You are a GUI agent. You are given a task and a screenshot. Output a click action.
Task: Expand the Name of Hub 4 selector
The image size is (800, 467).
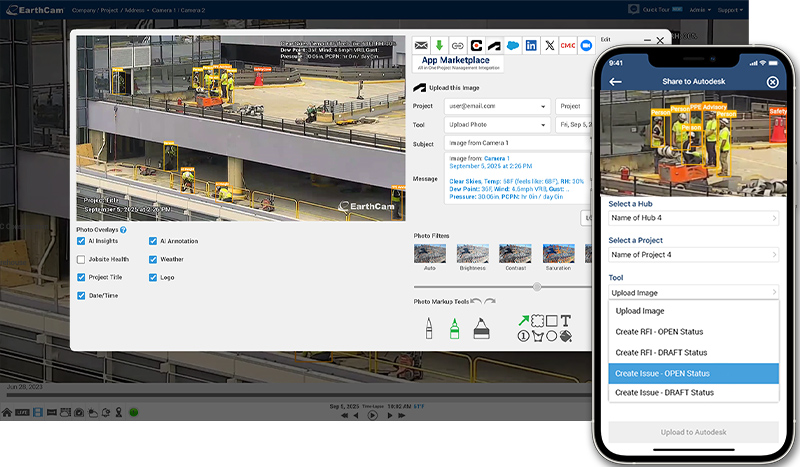[x=694, y=218]
